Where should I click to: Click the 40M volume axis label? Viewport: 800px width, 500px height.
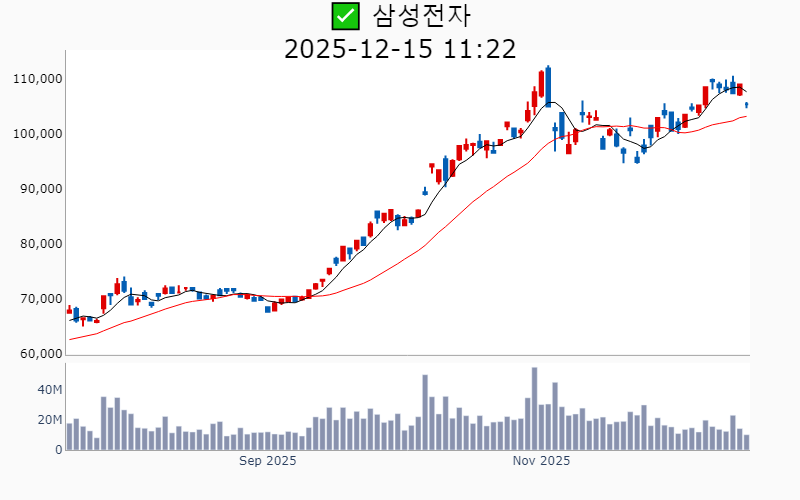pyautogui.click(x=50, y=390)
